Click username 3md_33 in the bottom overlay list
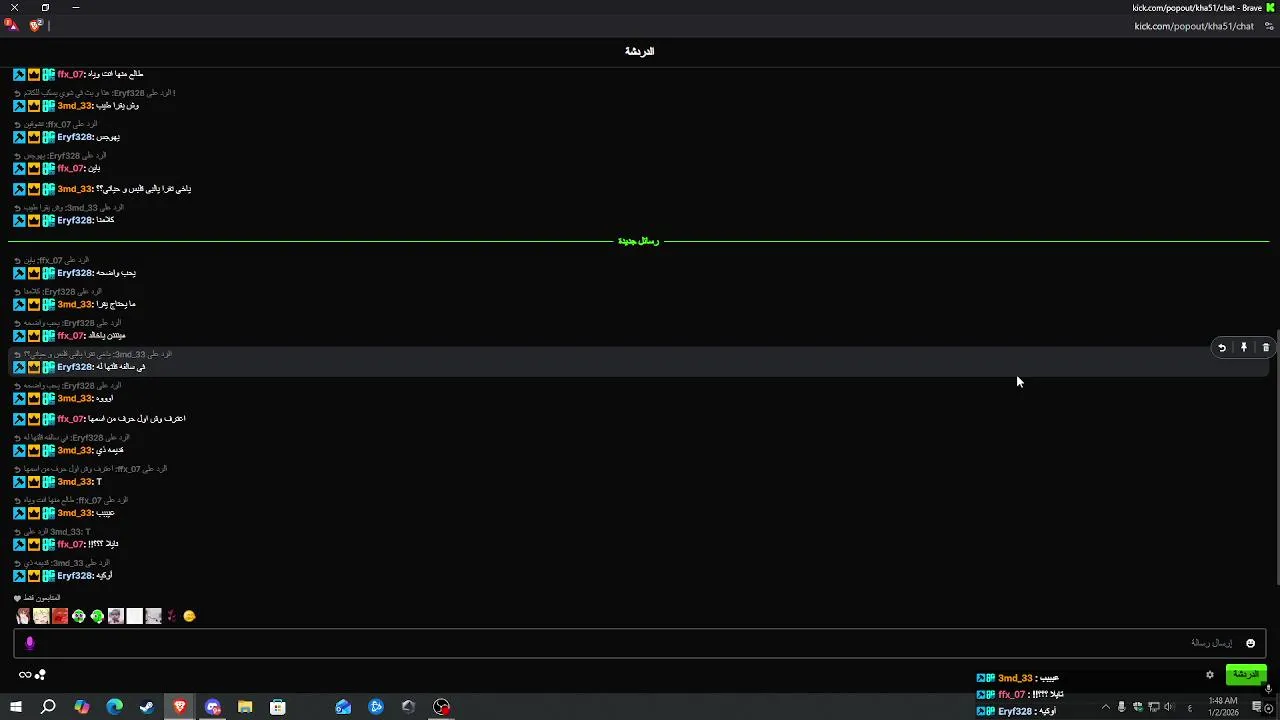 [1015, 678]
